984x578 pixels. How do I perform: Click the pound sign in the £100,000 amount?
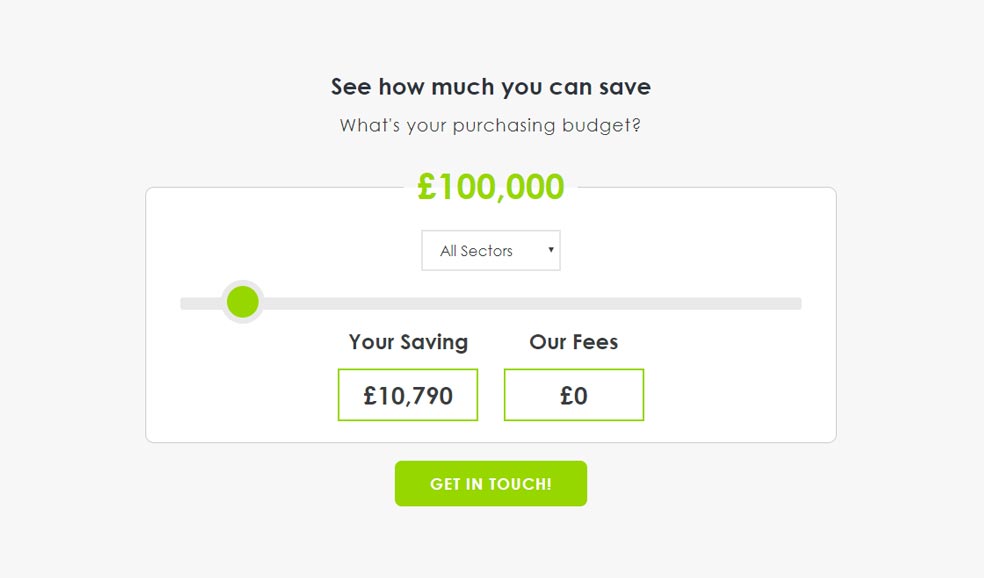point(427,187)
